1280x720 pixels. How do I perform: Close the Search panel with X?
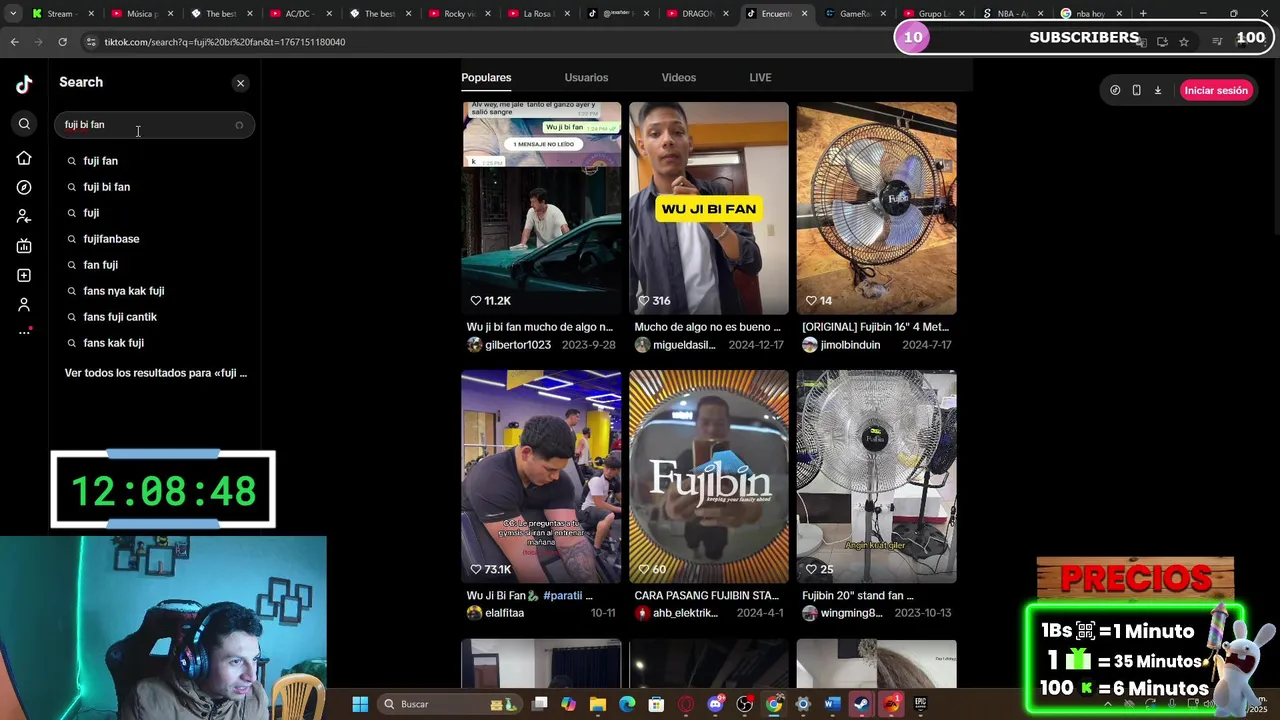click(240, 83)
